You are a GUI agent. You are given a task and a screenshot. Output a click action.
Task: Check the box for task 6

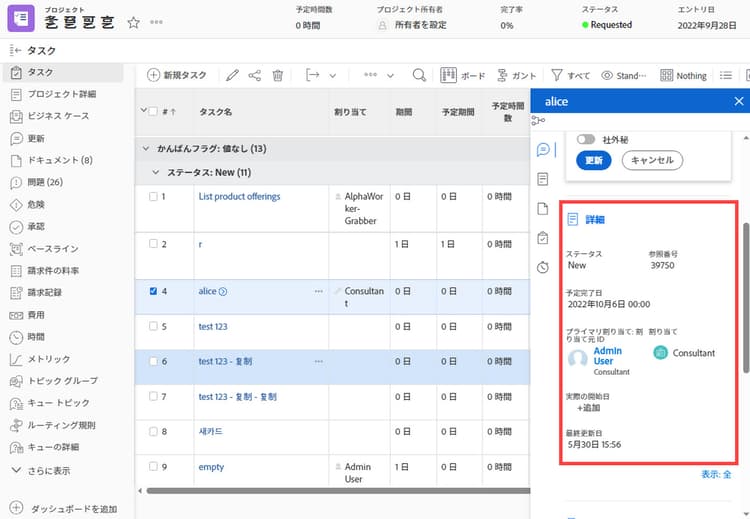[x=153, y=361]
